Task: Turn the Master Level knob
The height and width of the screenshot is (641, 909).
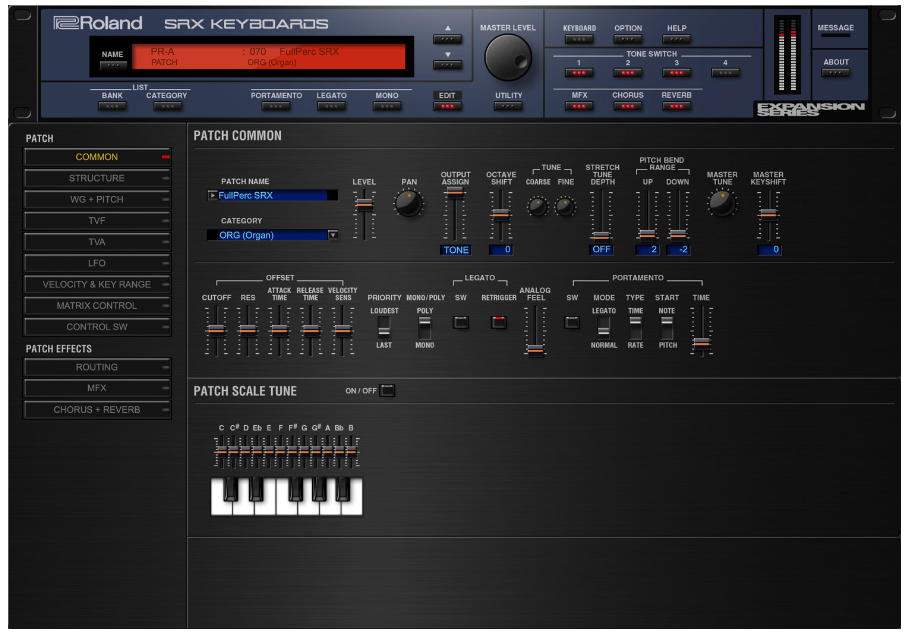Action: pyautogui.click(x=507, y=57)
